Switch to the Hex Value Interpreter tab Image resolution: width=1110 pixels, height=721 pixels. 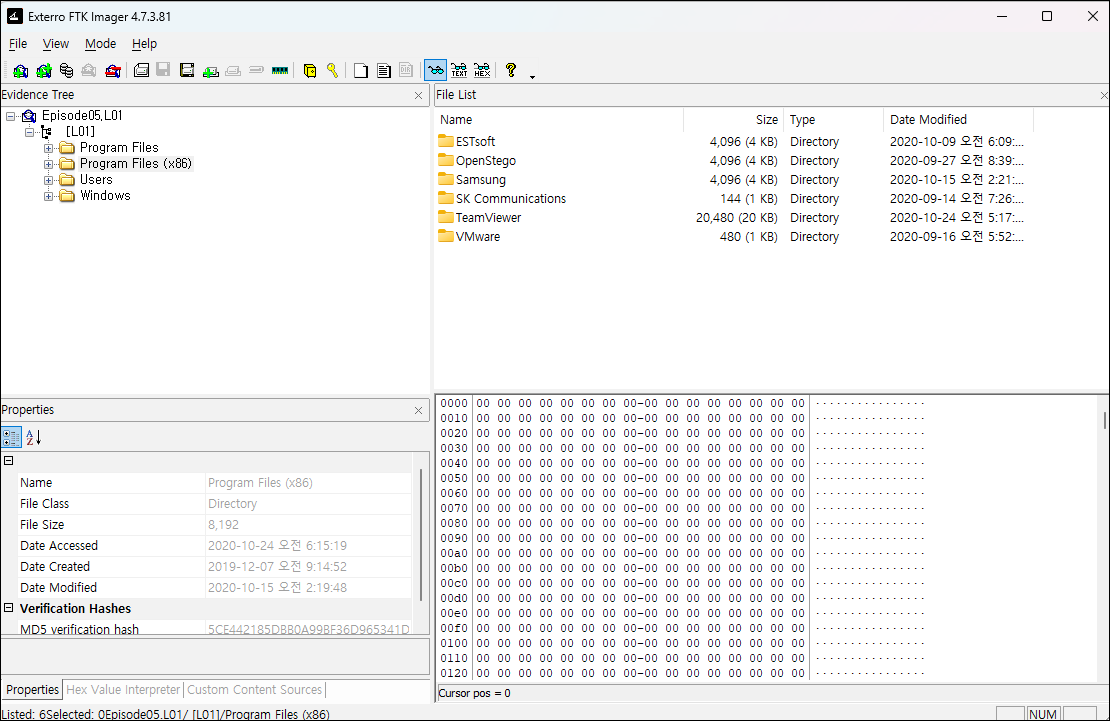(123, 690)
